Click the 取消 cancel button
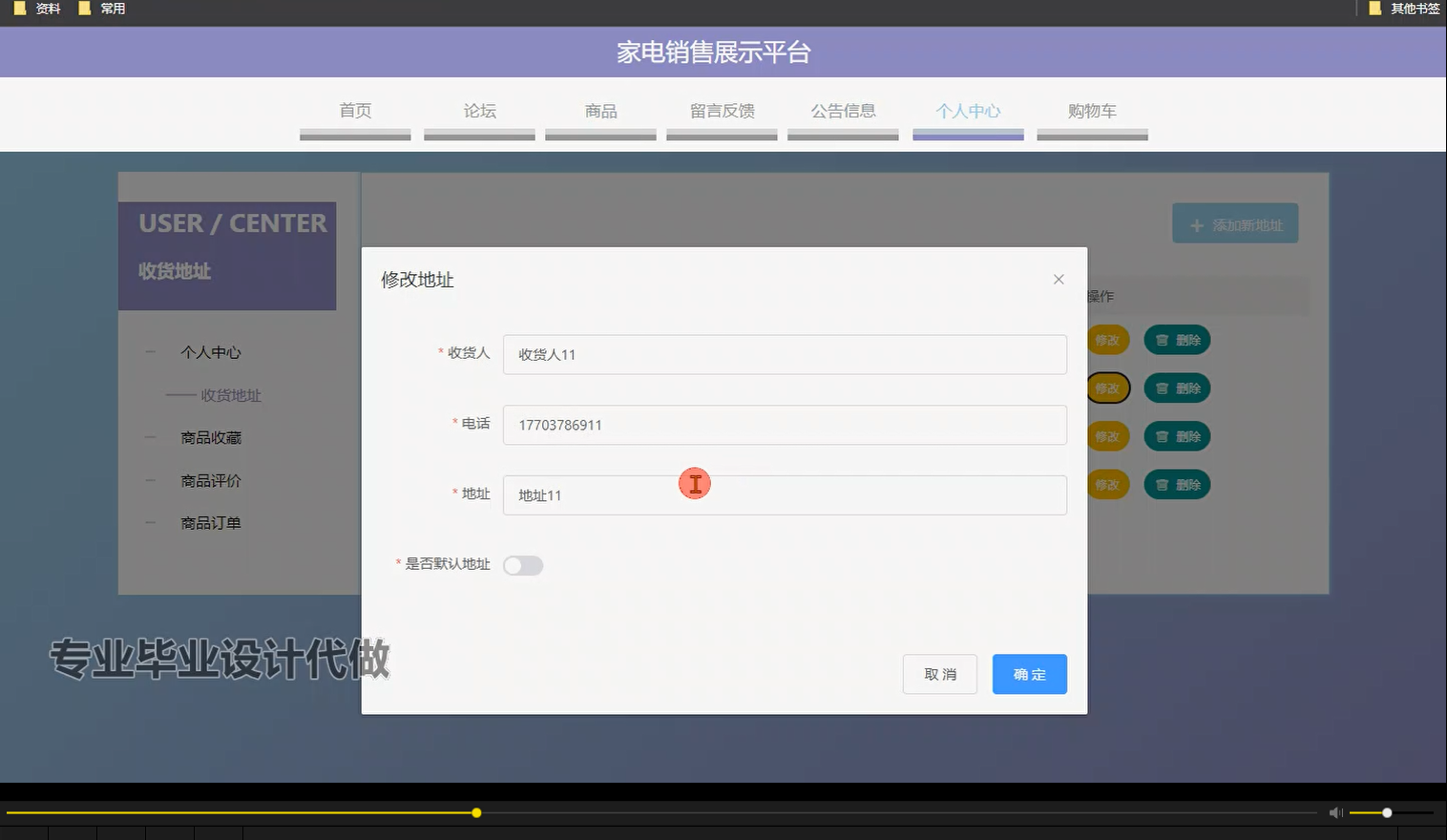The height and width of the screenshot is (840, 1447). [939, 674]
